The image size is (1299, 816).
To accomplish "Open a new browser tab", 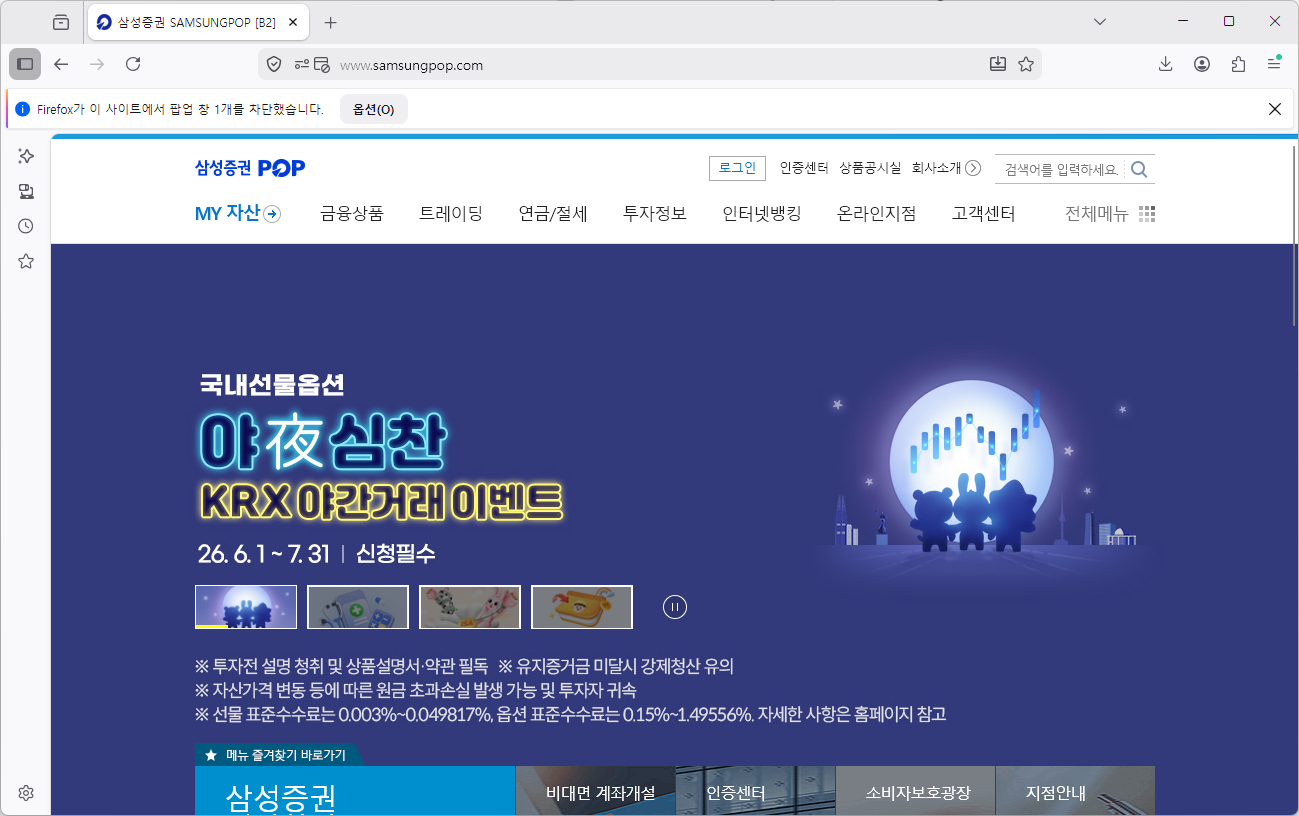I will coord(331,22).
